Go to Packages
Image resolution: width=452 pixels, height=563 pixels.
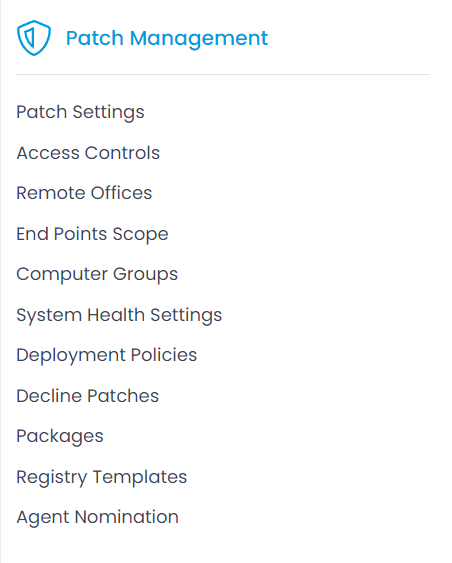tap(60, 437)
